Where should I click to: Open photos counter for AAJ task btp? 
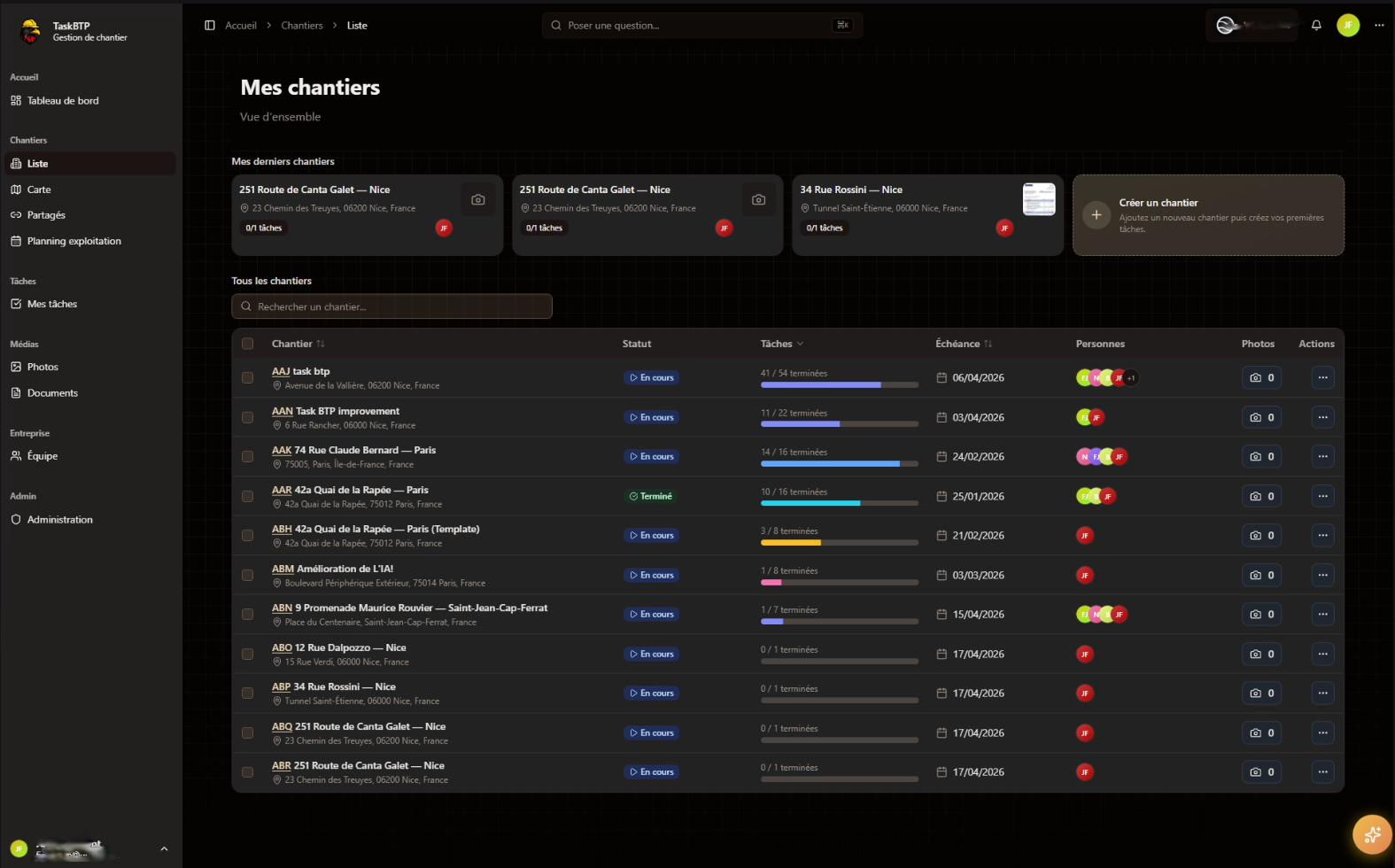pyautogui.click(x=1261, y=378)
